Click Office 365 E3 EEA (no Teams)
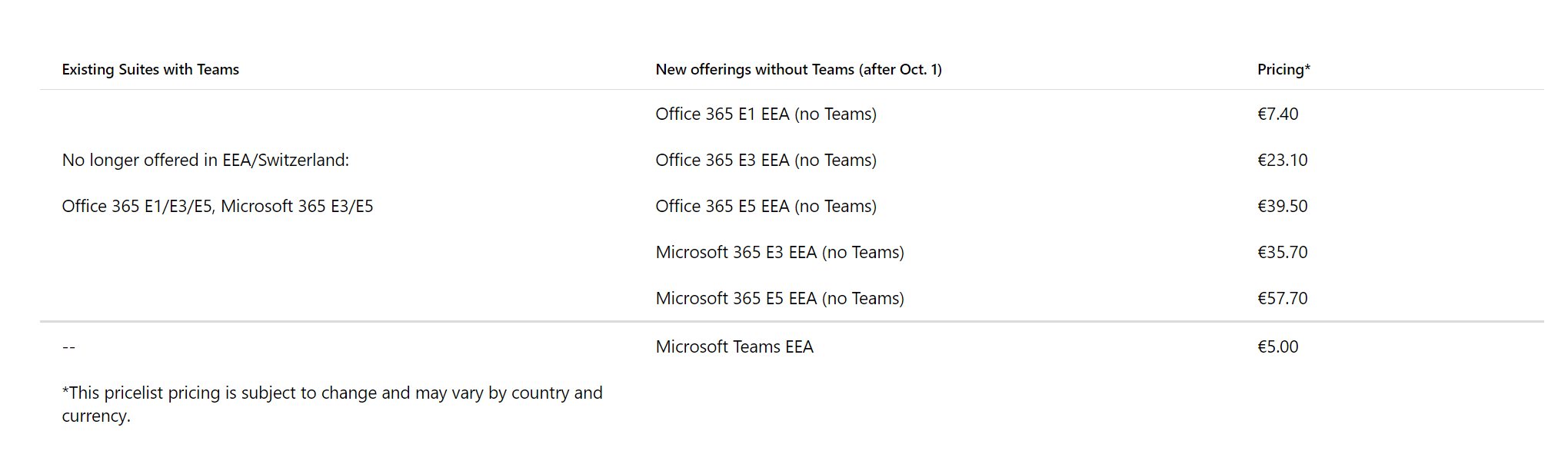The width and height of the screenshot is (1568, 474). 766,160
